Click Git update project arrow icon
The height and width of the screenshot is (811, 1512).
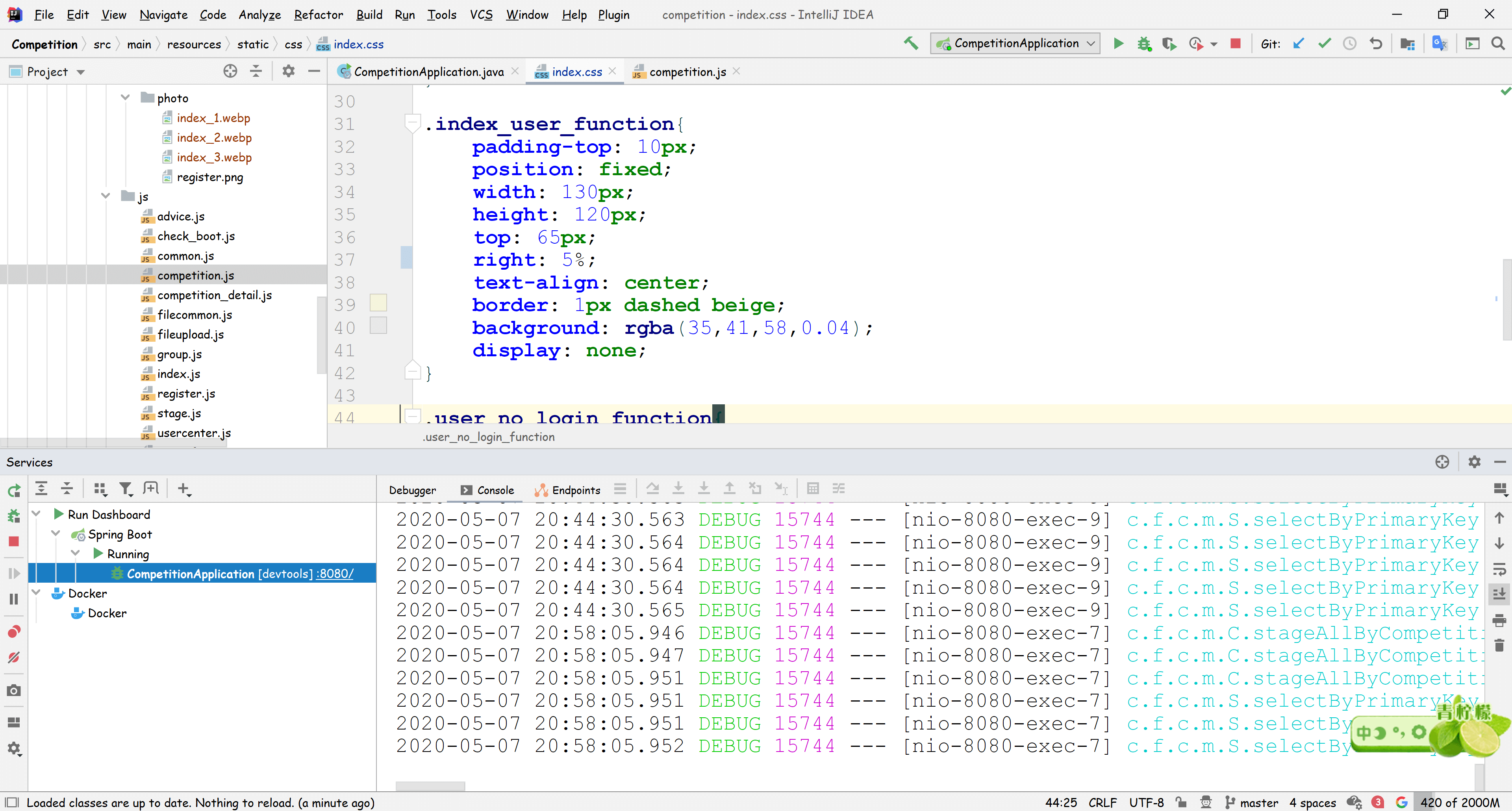(1298, 43)
